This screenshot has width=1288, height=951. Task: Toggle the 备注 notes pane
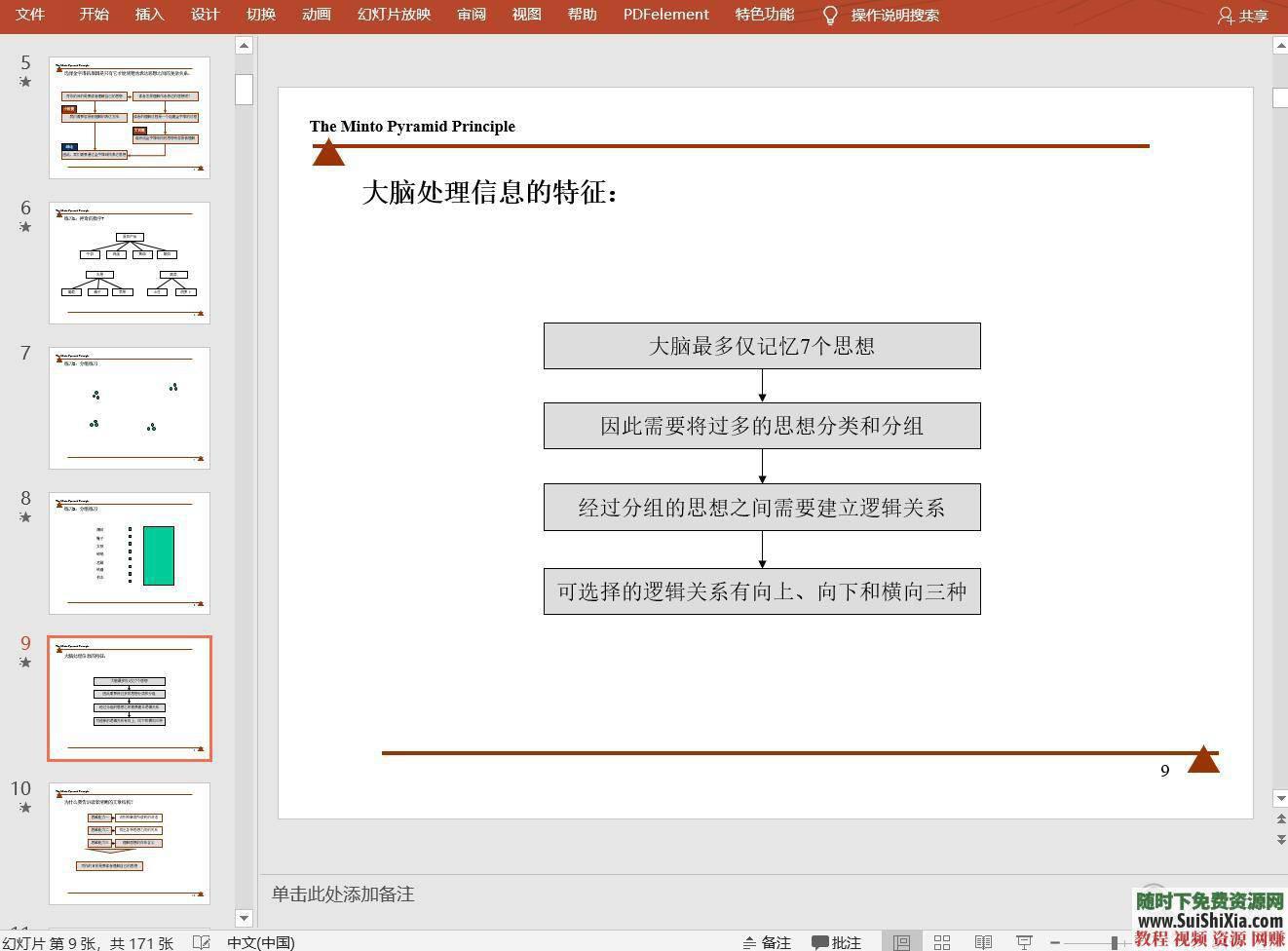point(768,942)
